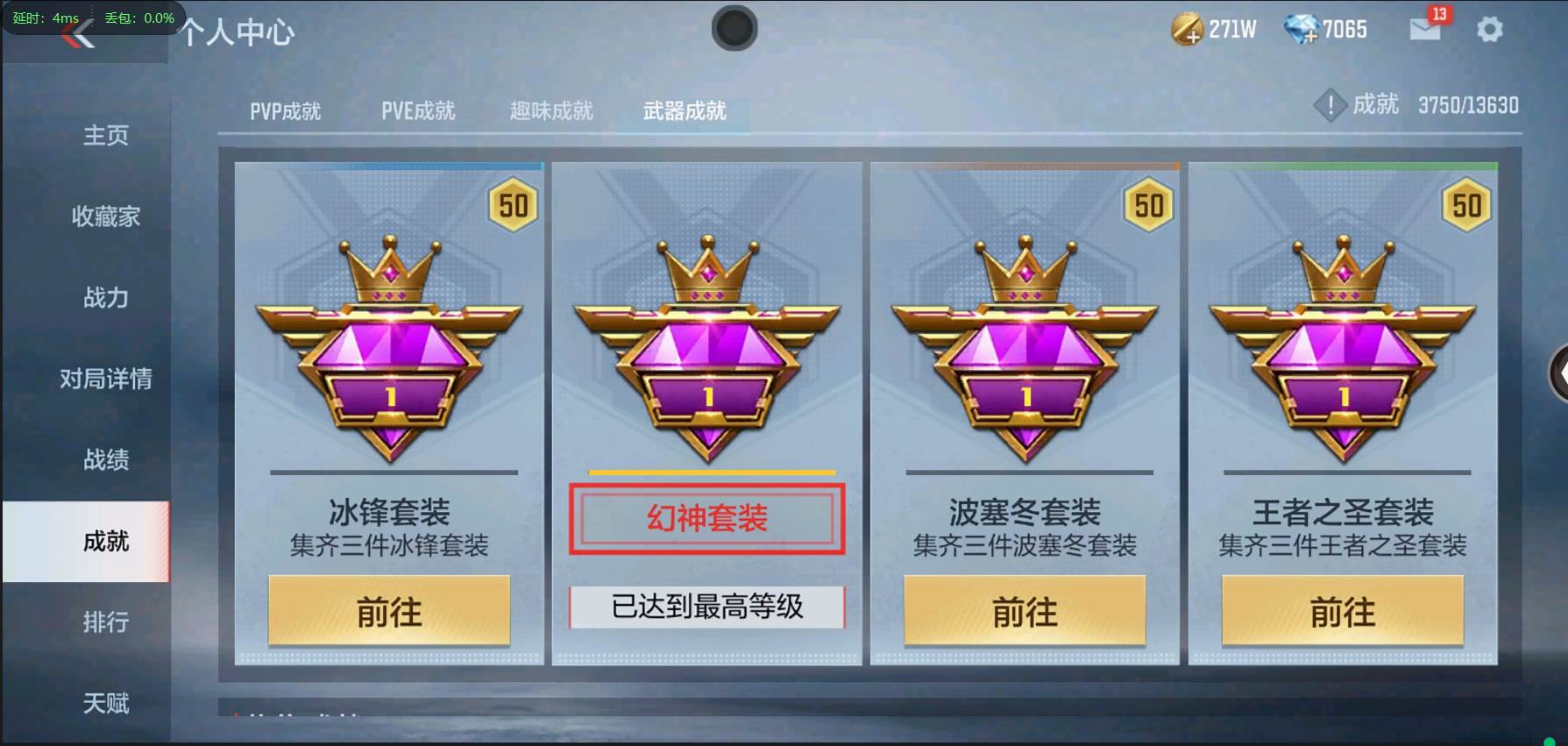
Task: Click the back arrow icon
Action: (79, 35)
